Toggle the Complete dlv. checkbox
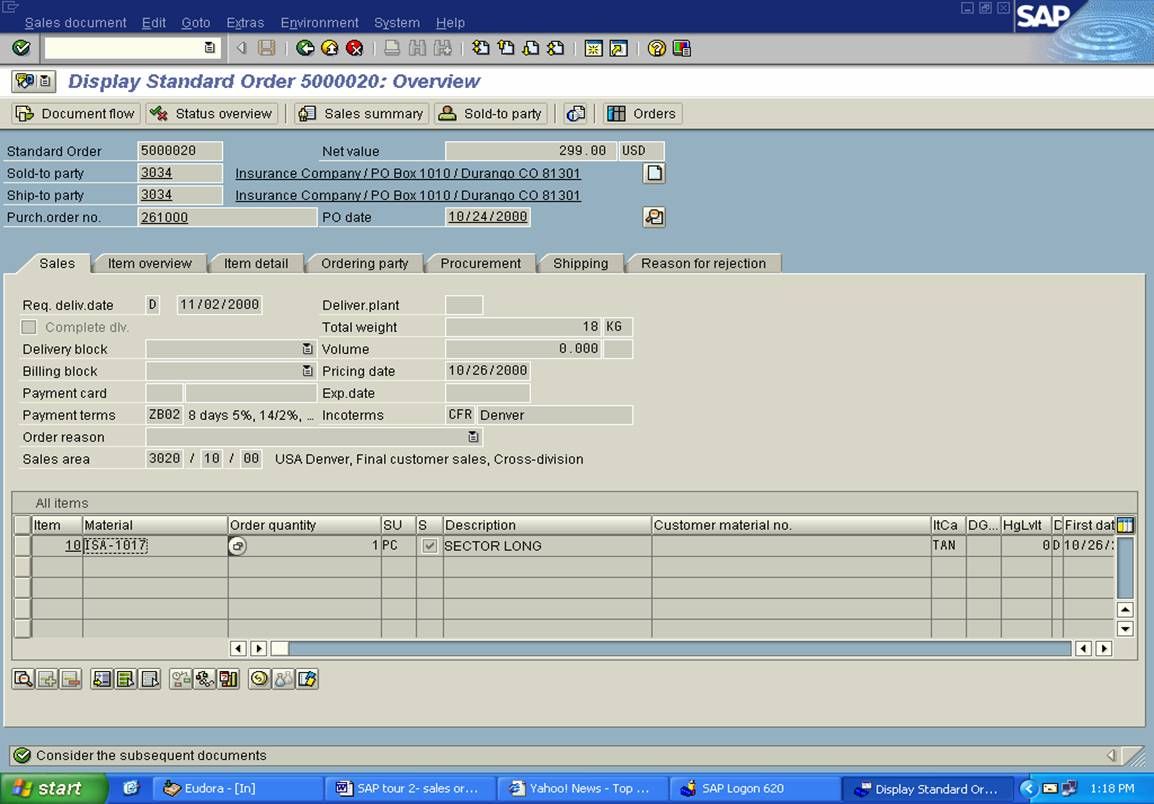1154x804 pixels. click(29, 327)
